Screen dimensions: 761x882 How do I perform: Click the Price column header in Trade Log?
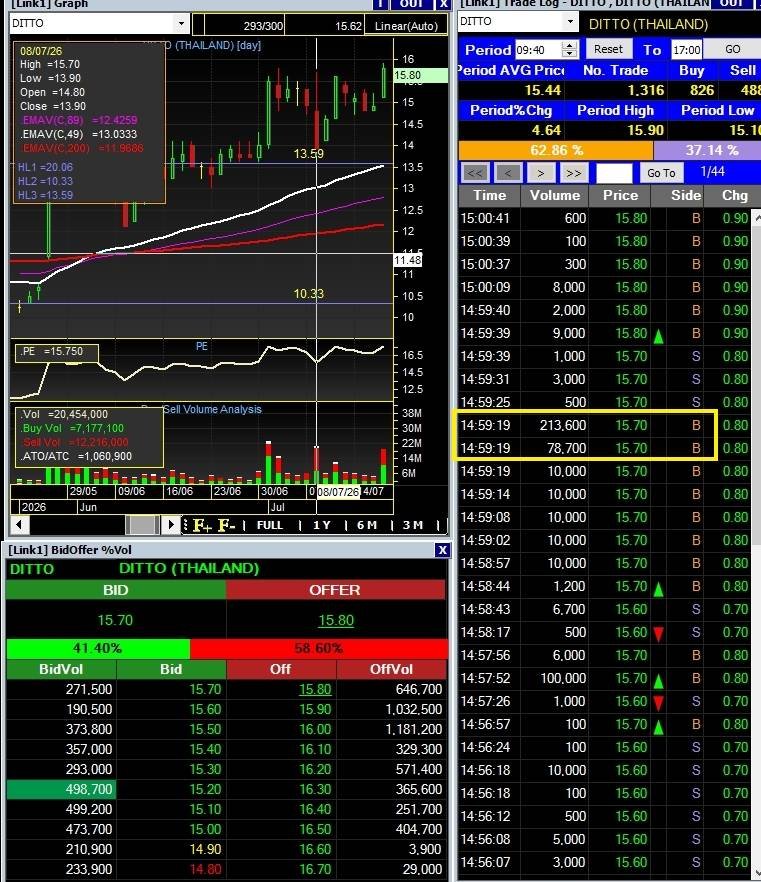click(x=620, y=196)
